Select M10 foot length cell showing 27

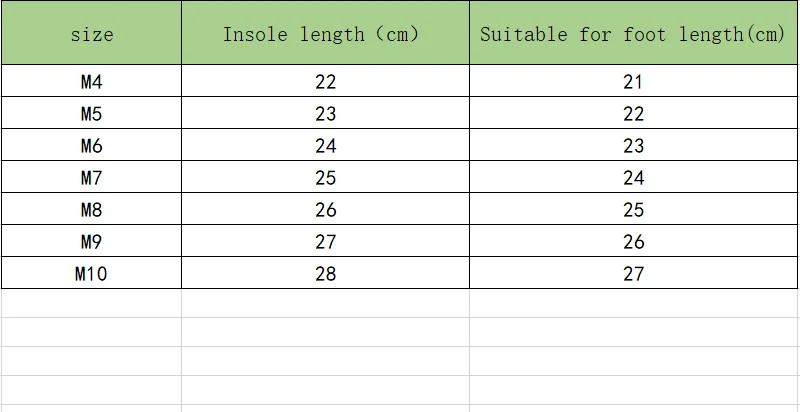pyautogui.click(x=633, y=273)
